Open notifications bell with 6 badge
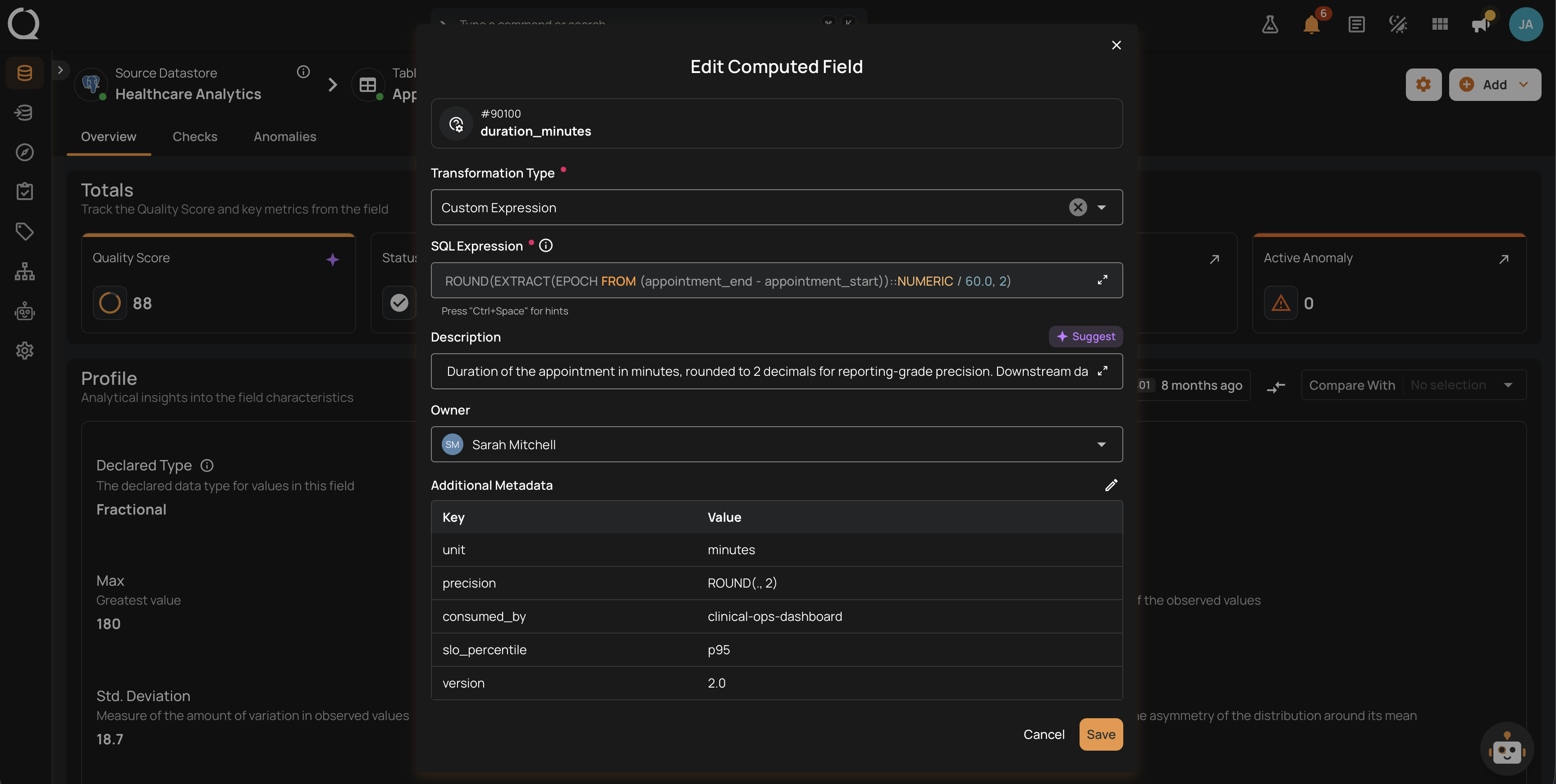Screen dimensions: 1556x784 [x=1311, y=24]
